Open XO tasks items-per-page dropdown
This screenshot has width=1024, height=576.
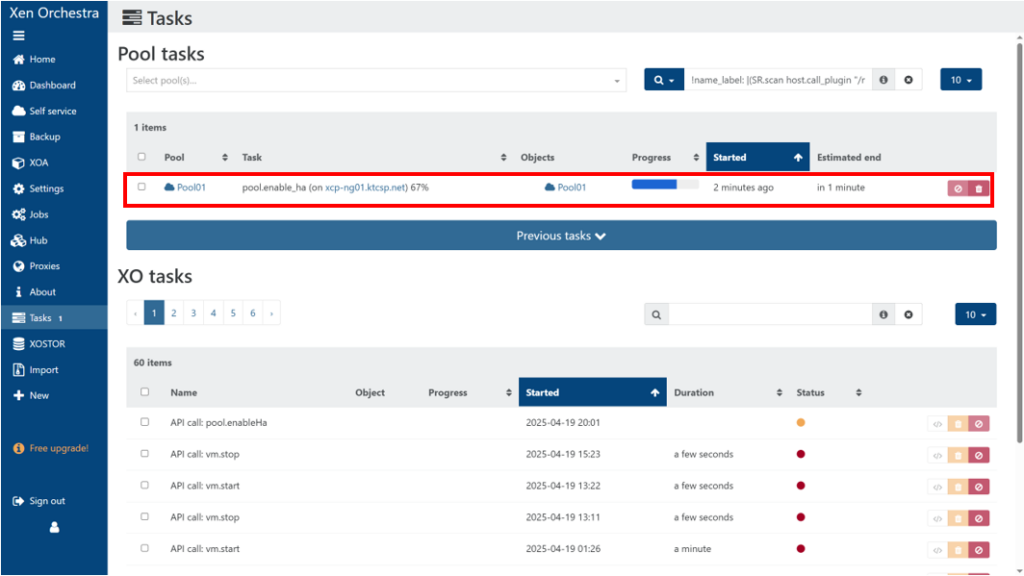point(975,314)
